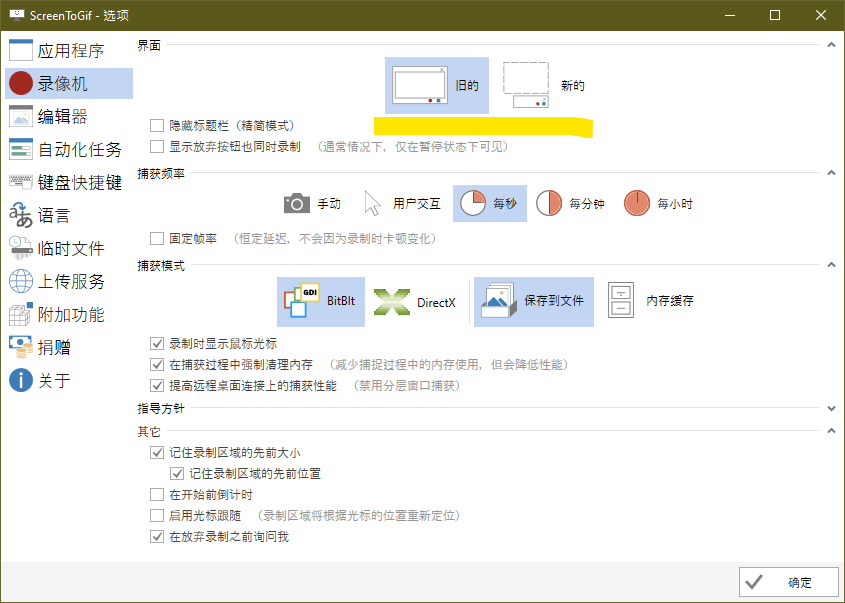Screen dimensions: 845x603
Task: Open the 临时文件 icon
Action: [x=20, y=248]
